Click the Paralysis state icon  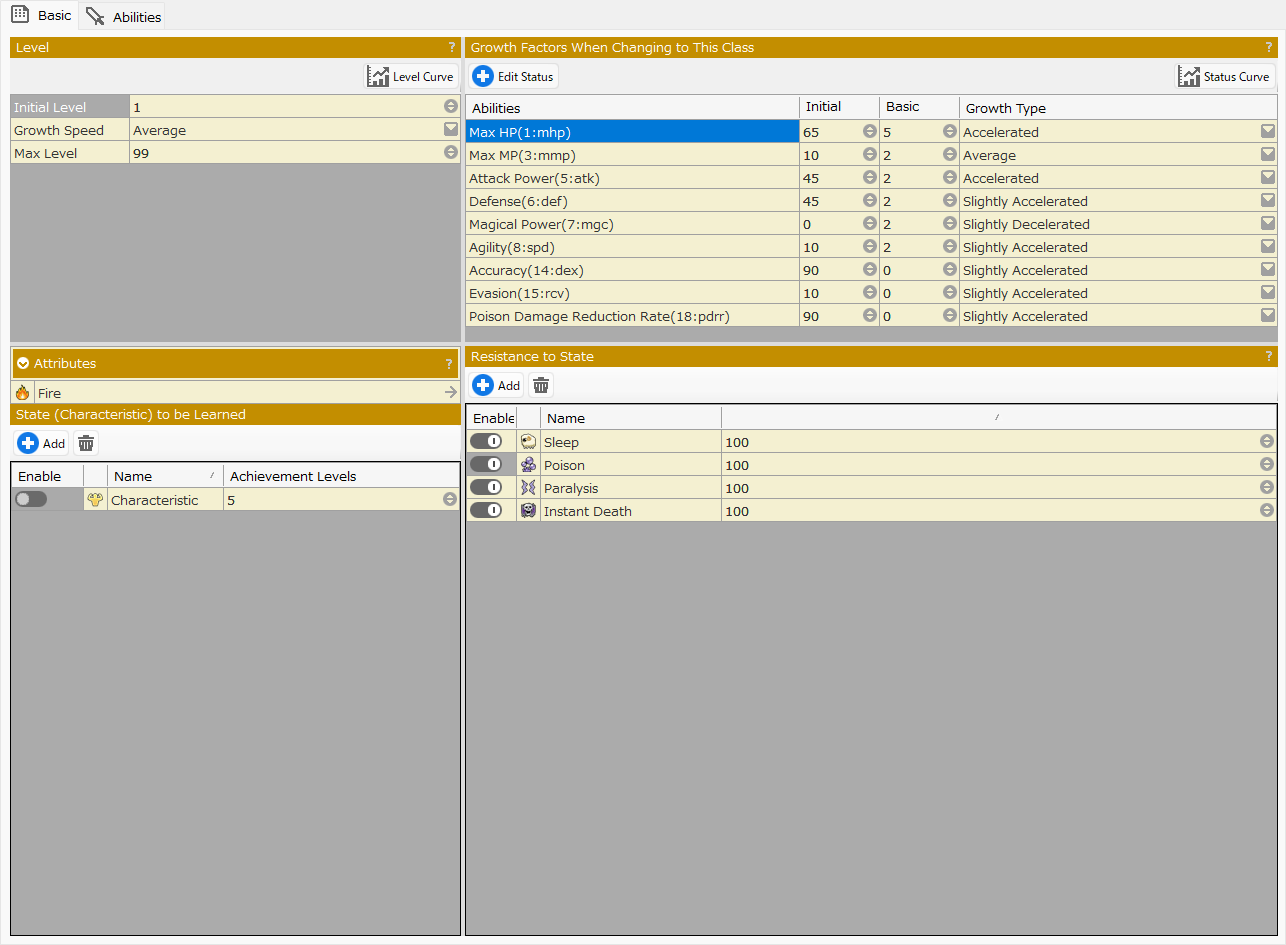click(529, 488)
